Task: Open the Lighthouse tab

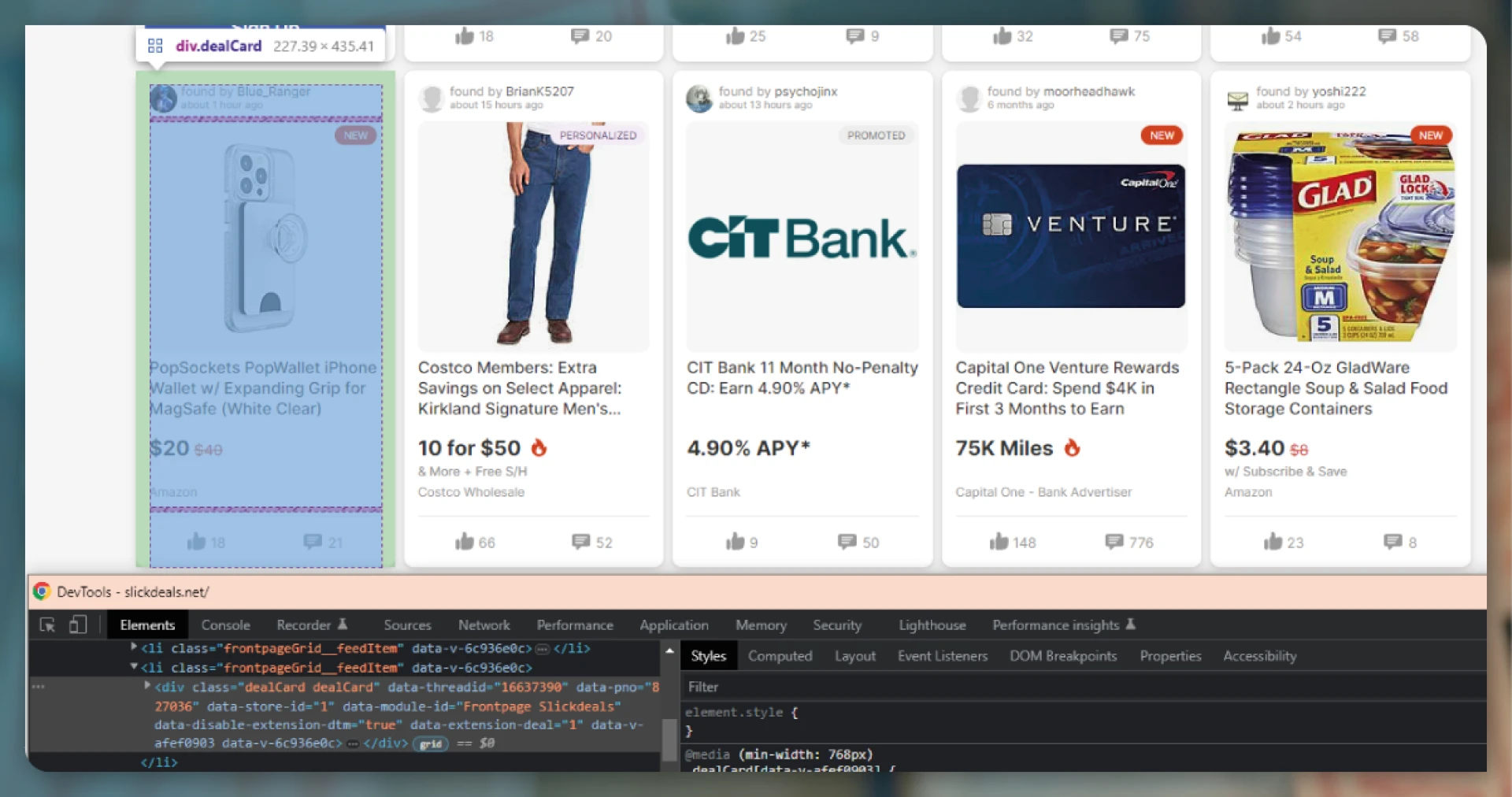Action: (932, 625)
